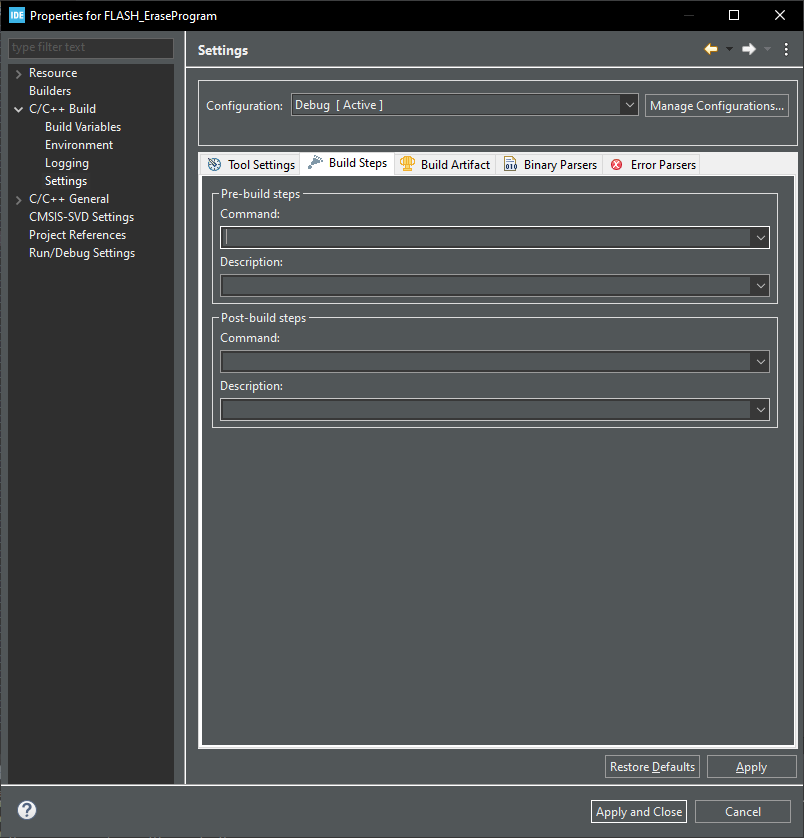804x838 pixels.
Task: Click Apply and Close button
Action: point(639,812)
